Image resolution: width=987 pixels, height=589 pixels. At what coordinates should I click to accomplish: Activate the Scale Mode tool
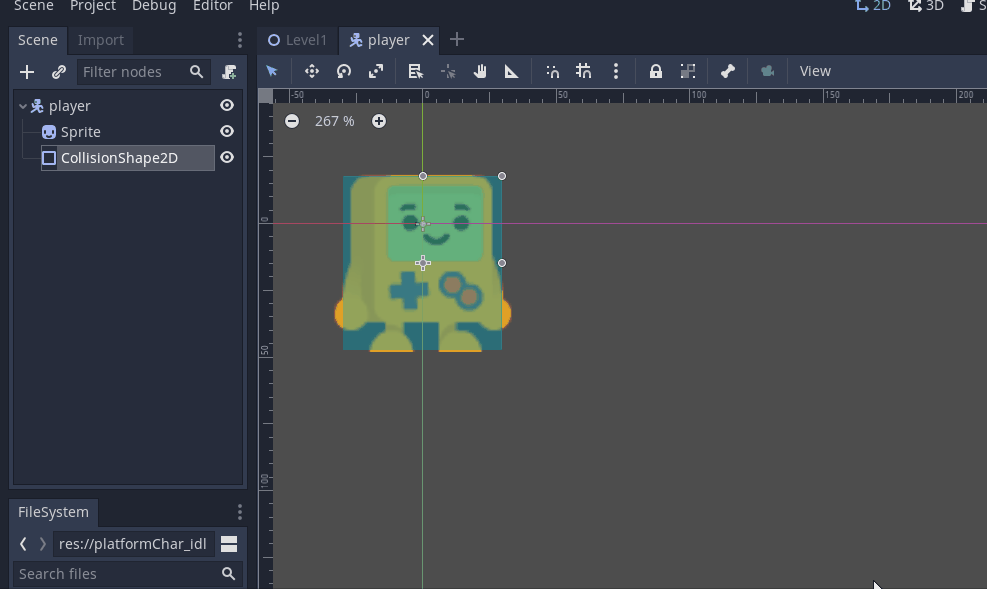pyautogui.click(x=376, y=71)
